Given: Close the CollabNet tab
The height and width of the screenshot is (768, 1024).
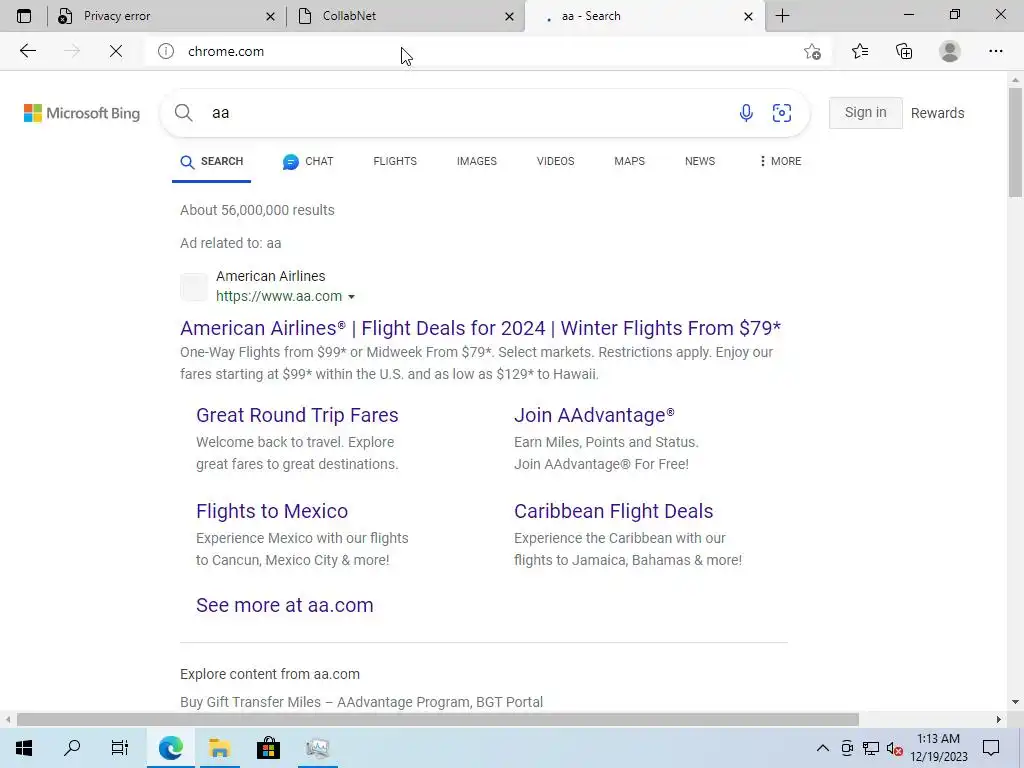Looking at the screenshot, I should click(509, 16).
